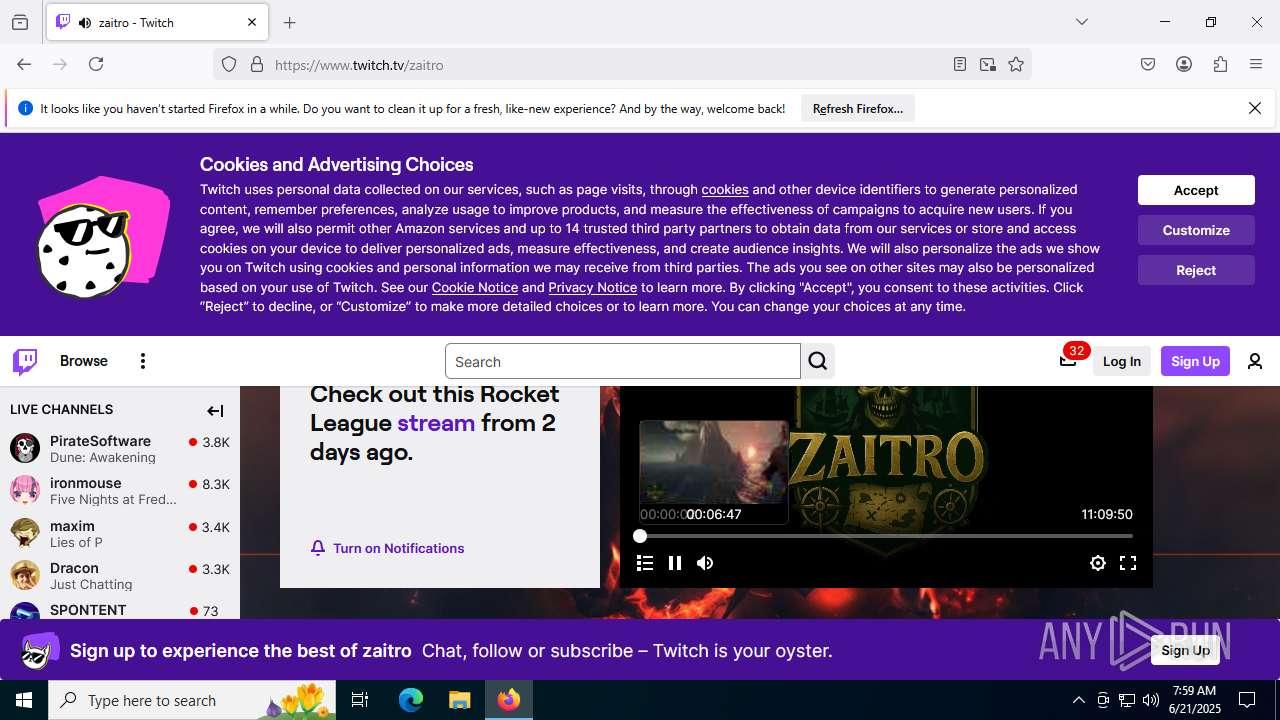1280x720 pixels.
Task: Click the search magnifier button
Action: (818, 361)
